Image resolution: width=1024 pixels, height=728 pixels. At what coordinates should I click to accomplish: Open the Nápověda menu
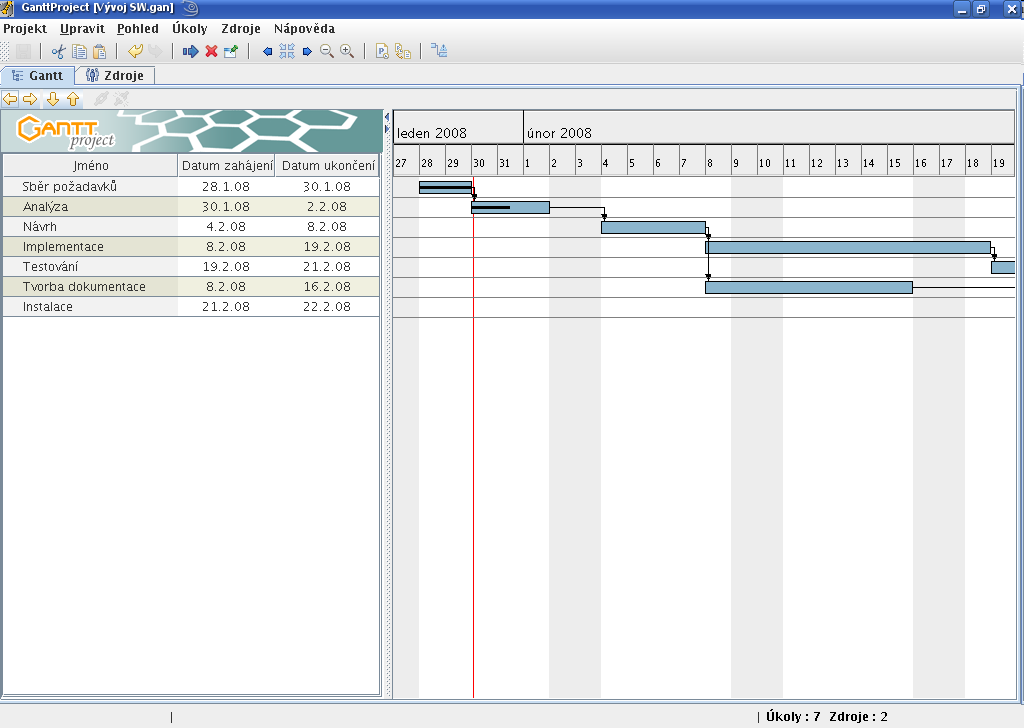(304, 29)
